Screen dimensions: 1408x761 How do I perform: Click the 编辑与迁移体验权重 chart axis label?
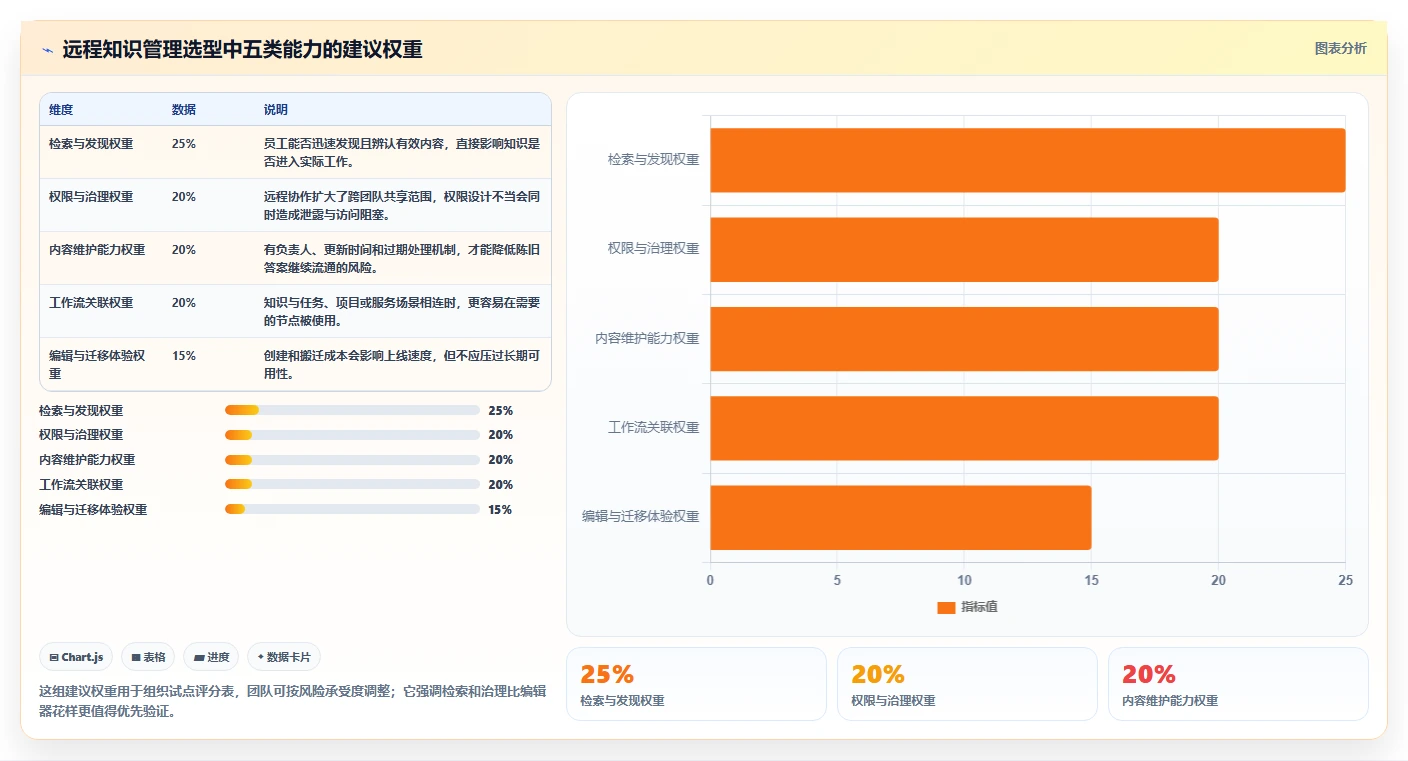[x=641, y=517]
